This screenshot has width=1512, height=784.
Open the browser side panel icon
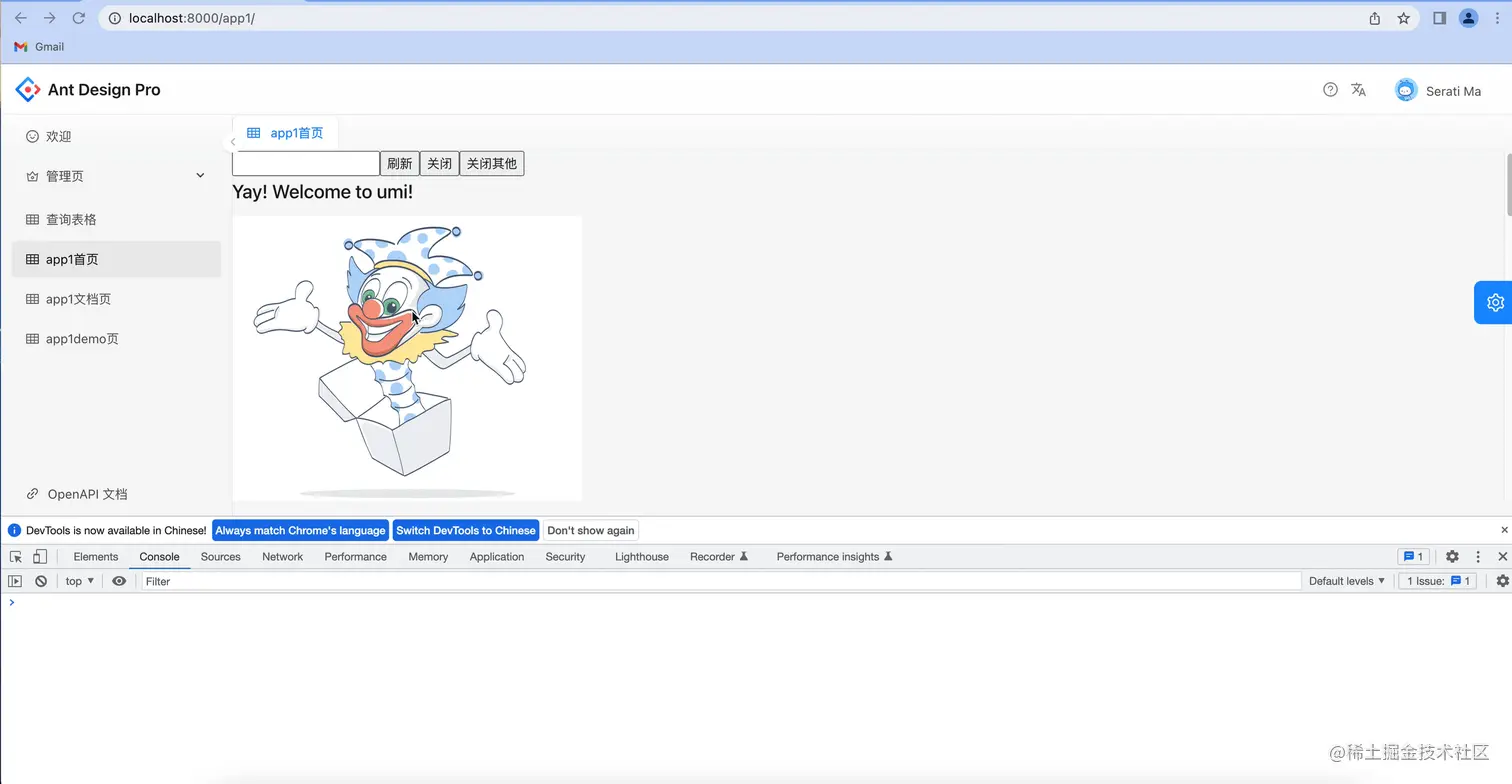pos(1440,18)
